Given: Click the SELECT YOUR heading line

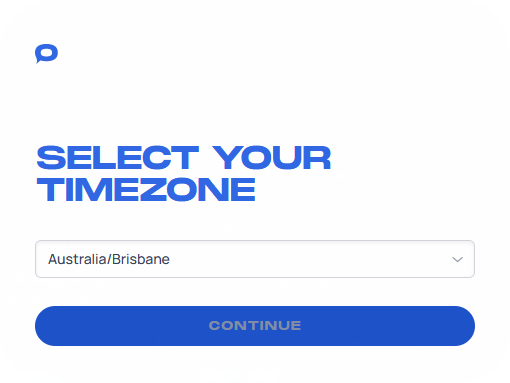Looking at the screenshot, I should pyautogui.click(x=183, y=157).
